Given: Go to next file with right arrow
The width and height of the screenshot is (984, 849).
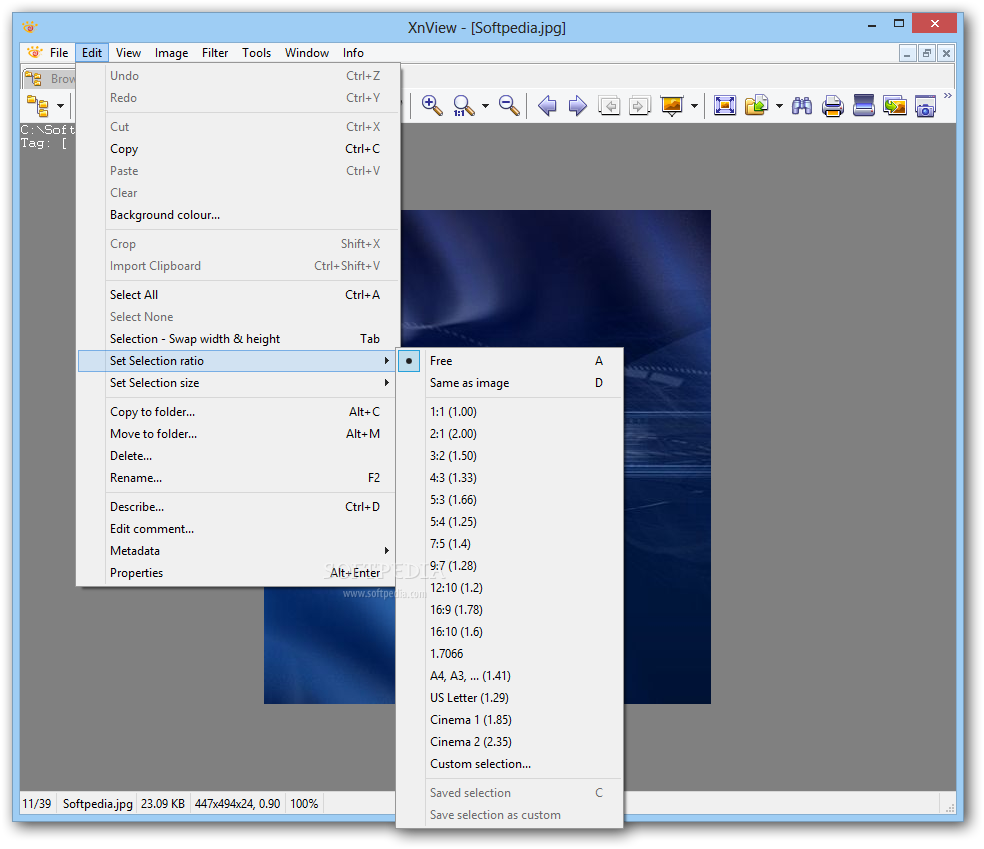Looking at the screenshot, I should 577,105.
